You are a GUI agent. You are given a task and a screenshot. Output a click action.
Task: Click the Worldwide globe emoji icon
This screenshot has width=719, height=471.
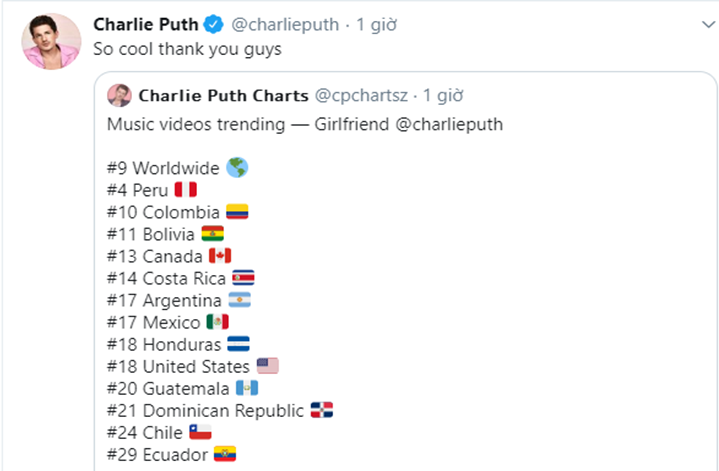(x=237, y=167)
